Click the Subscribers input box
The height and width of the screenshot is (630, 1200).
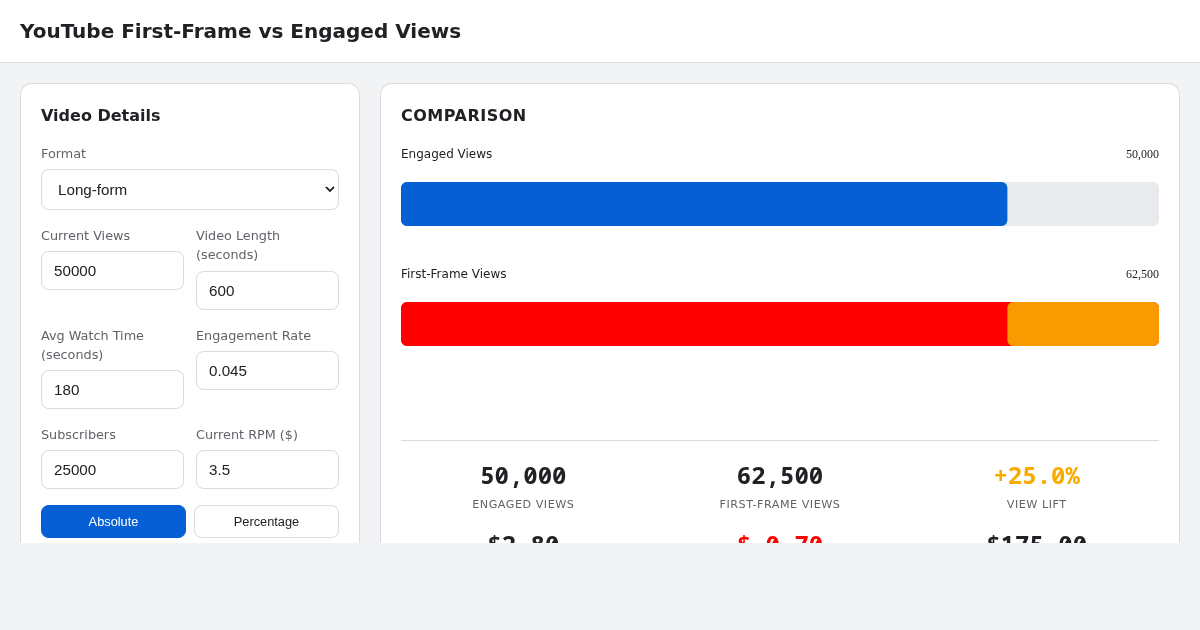[112, 469]
